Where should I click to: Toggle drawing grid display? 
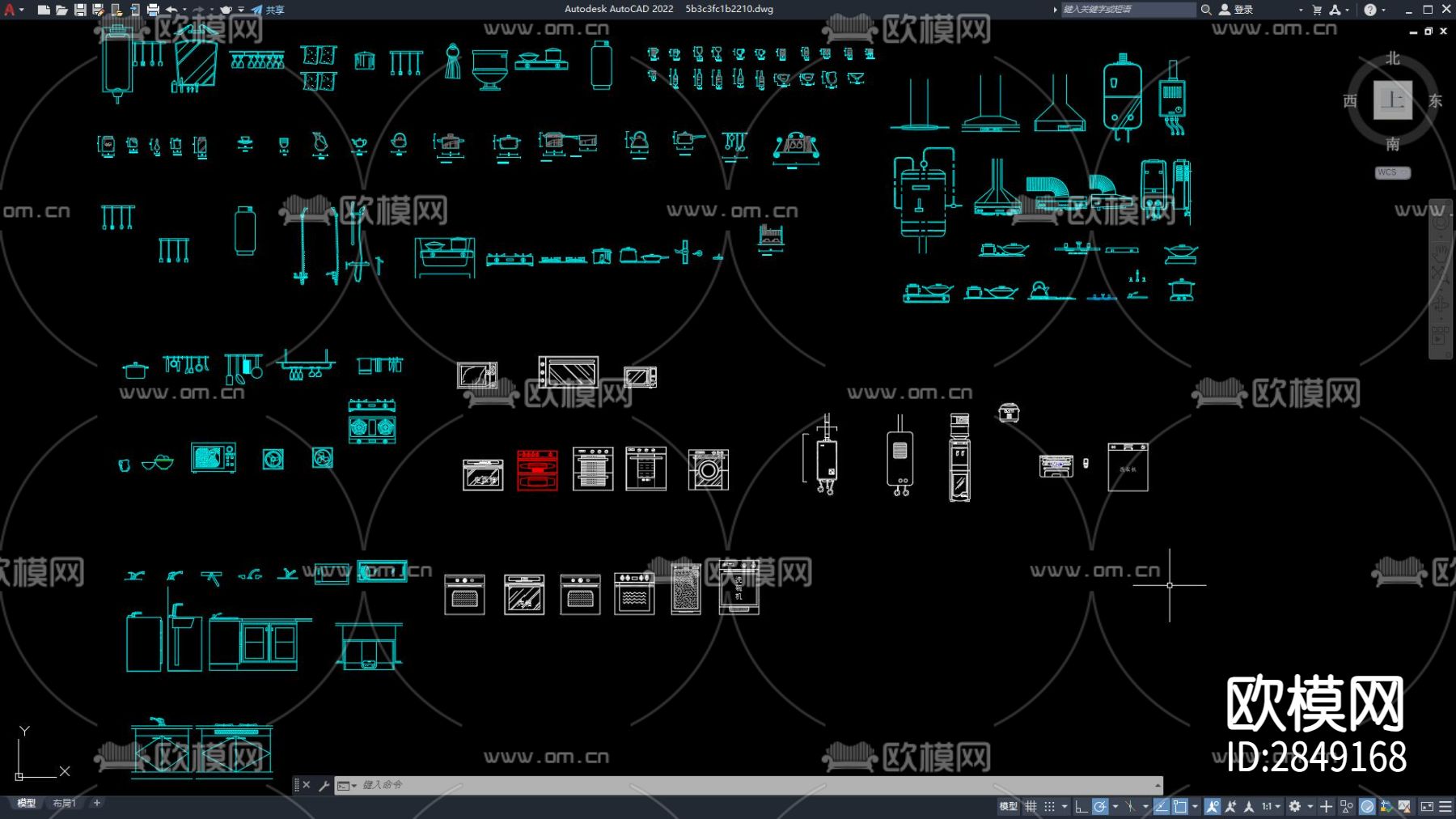pyautogui.click(x=1031, y=807)
